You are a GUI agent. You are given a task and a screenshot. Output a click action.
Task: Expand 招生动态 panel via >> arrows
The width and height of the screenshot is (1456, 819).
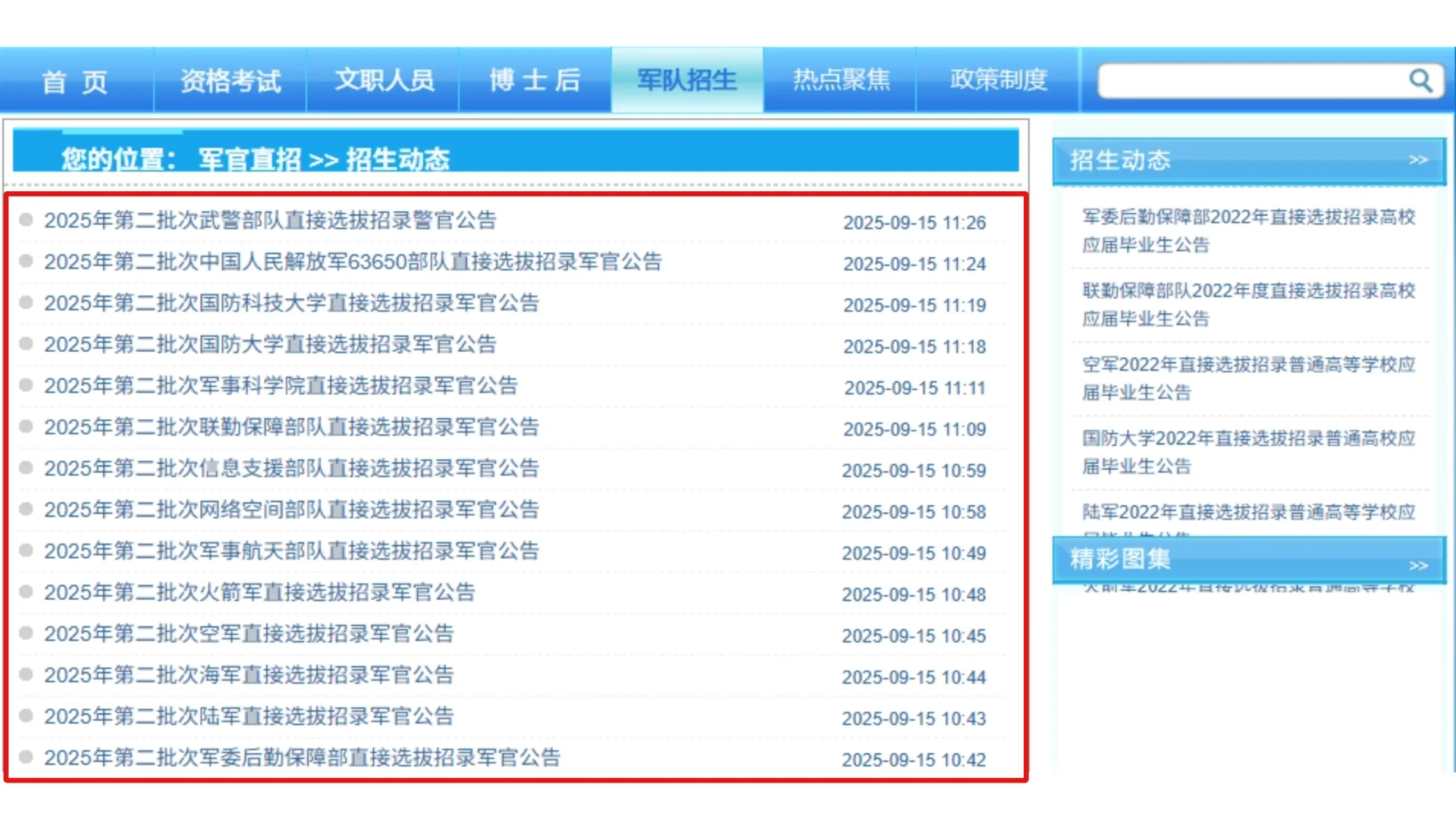[1418, 160]
